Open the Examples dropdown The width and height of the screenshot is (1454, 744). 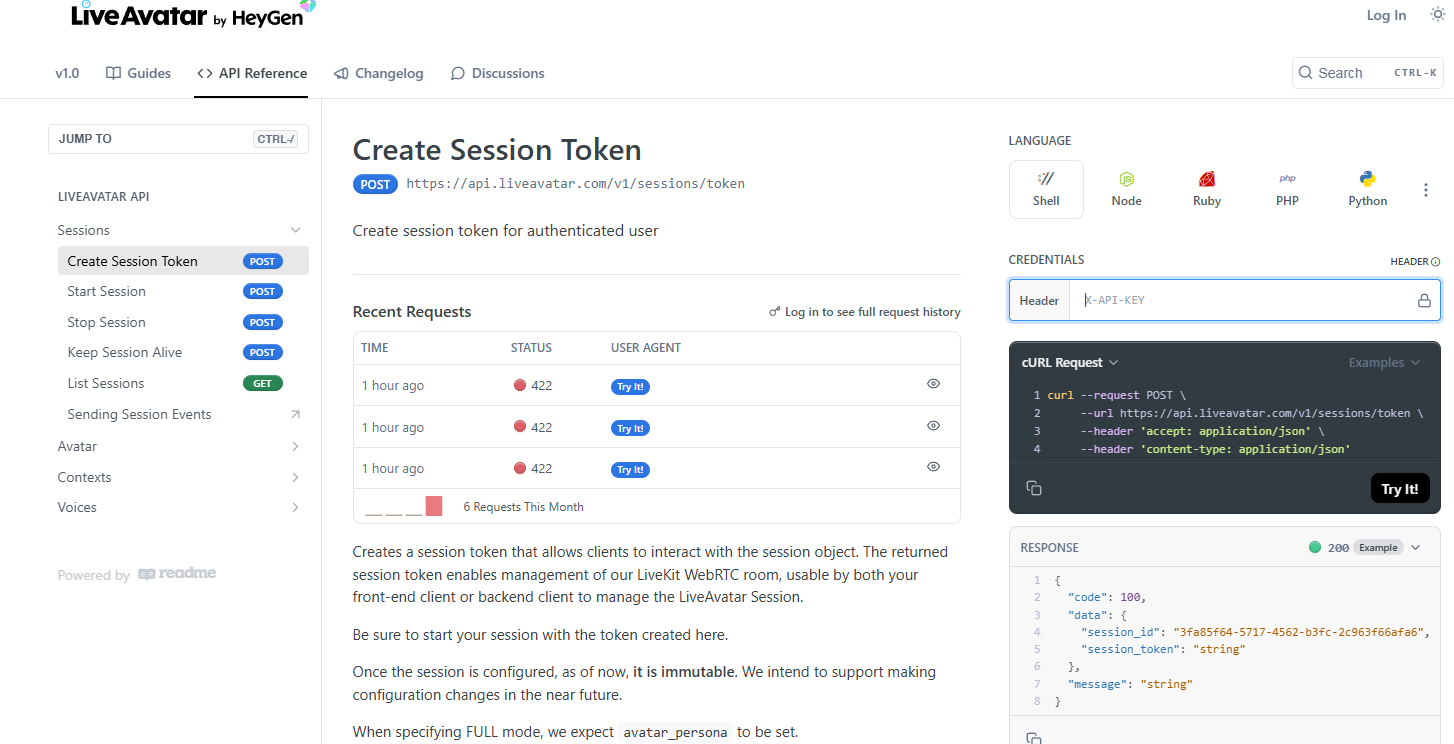1384,362
